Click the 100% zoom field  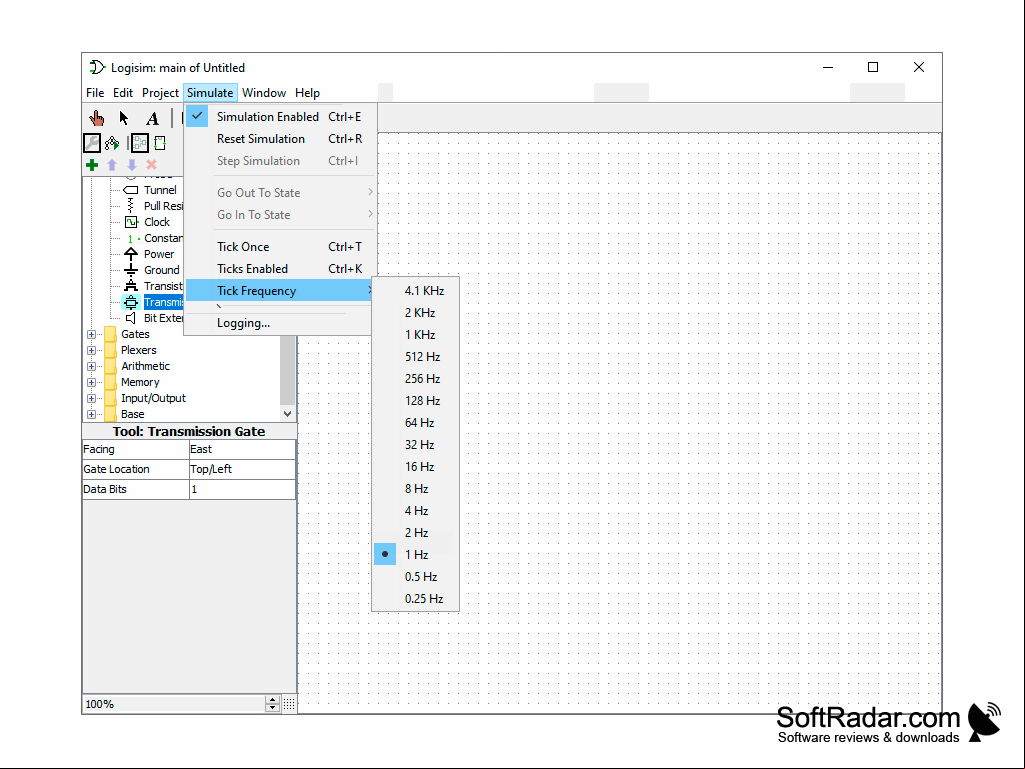coord(175,704)
